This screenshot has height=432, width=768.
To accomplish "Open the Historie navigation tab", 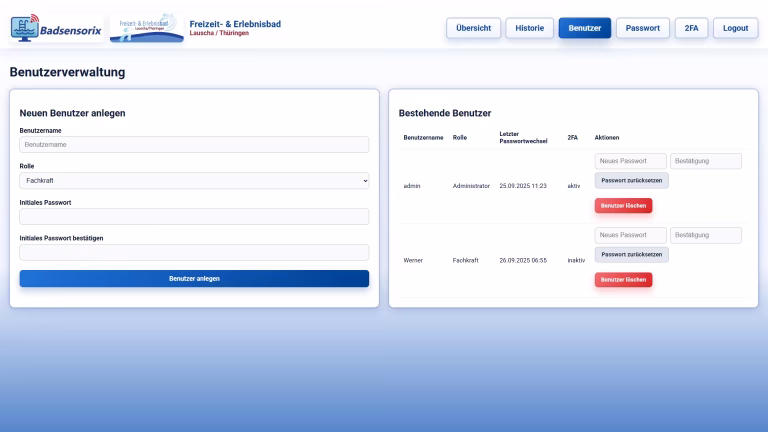I will [529, 28].
